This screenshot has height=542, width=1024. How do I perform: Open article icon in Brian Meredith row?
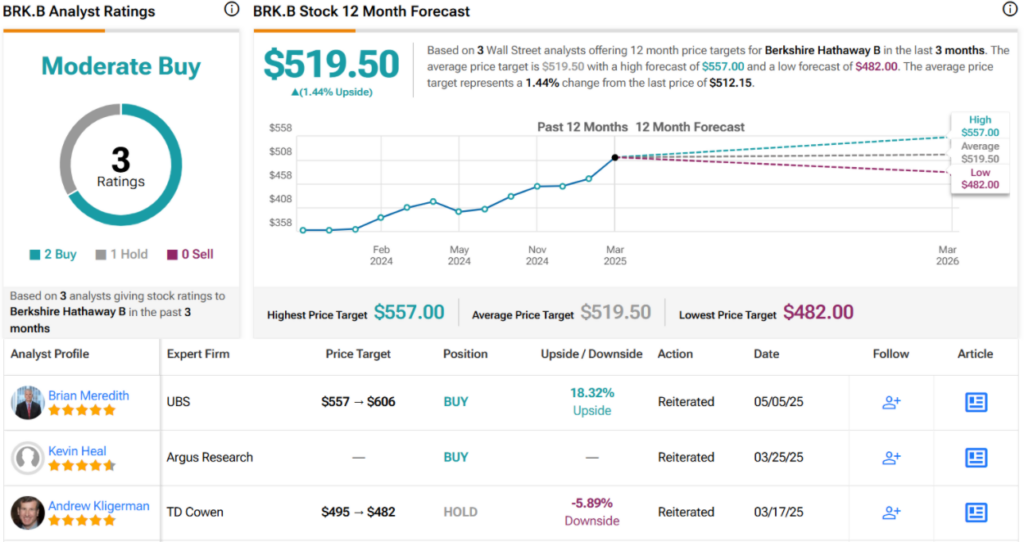976,402
